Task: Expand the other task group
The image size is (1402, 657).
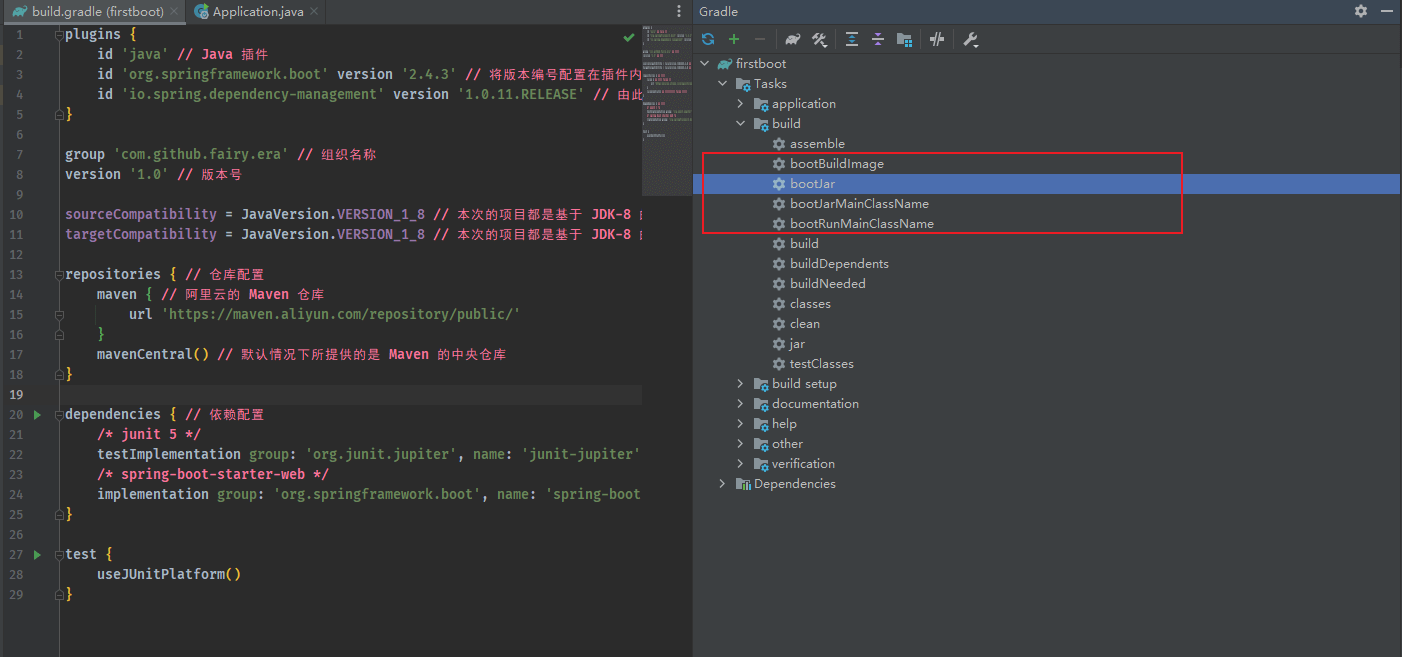Action: tap(741, 444)
